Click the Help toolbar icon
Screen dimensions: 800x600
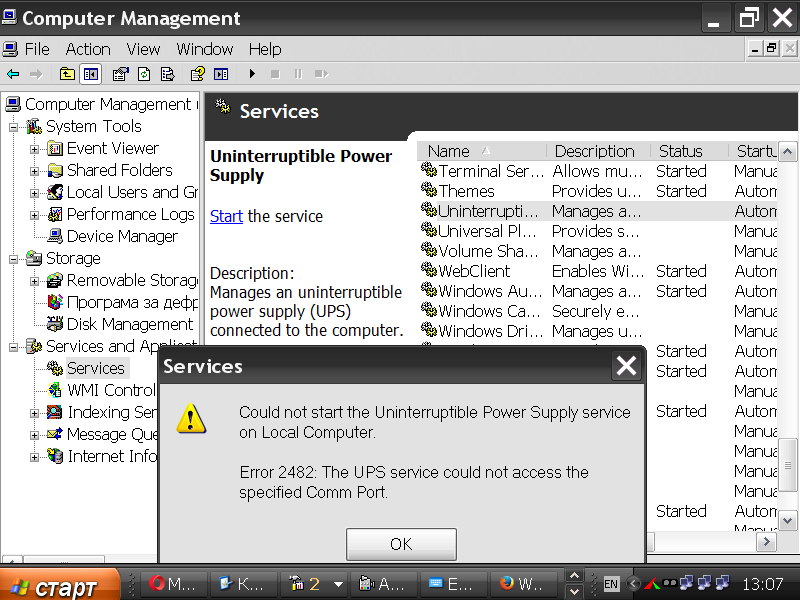click(x=197, y=74)
